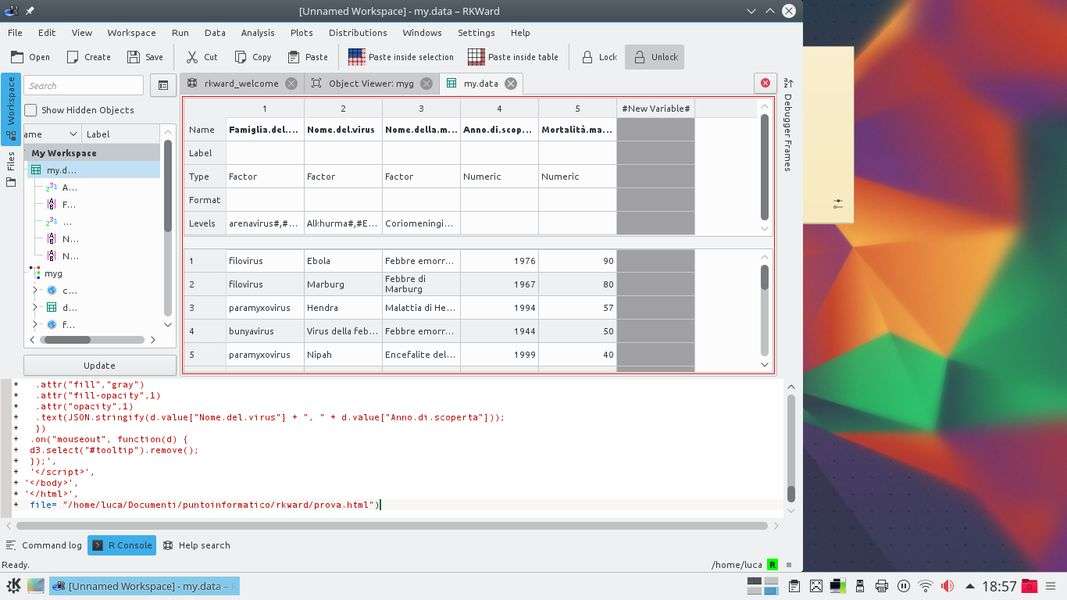The image size is (1067, 600).
Task: Click the Paste inside table icon
Action: click(476, 57)
